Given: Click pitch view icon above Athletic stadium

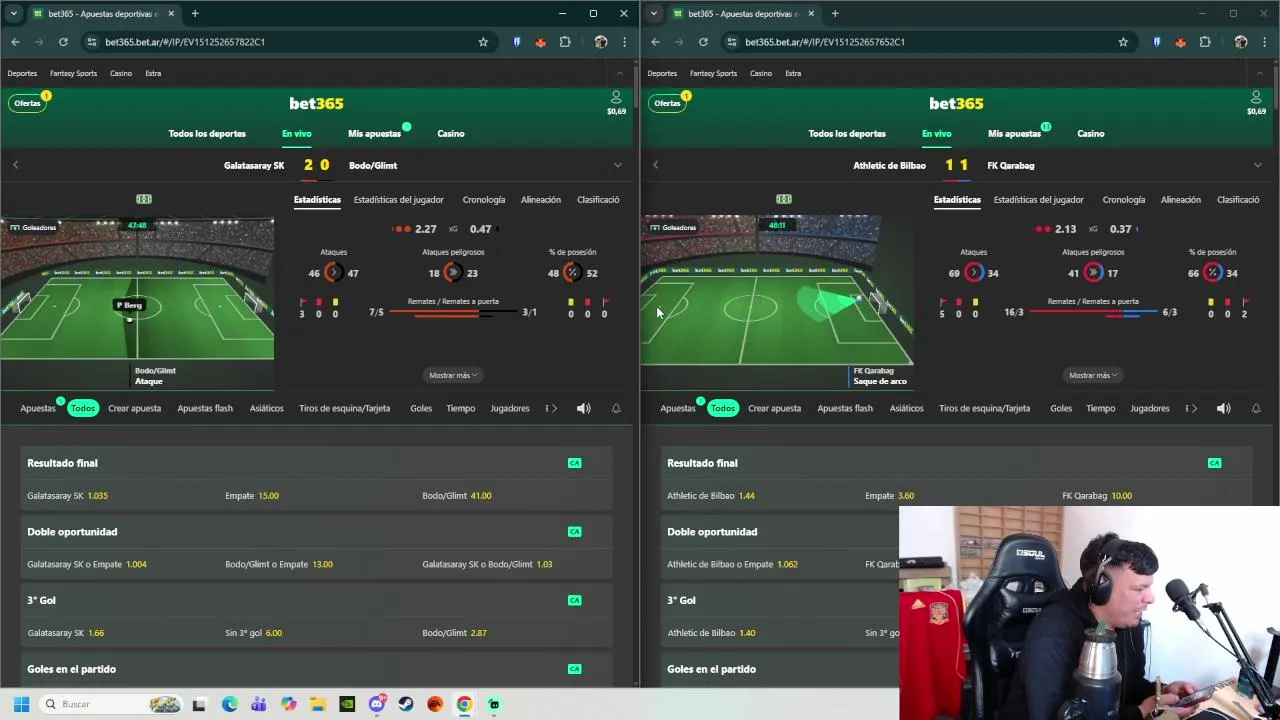Looking at the screenshot, I should pyautogui.click(x=784, y=199).
